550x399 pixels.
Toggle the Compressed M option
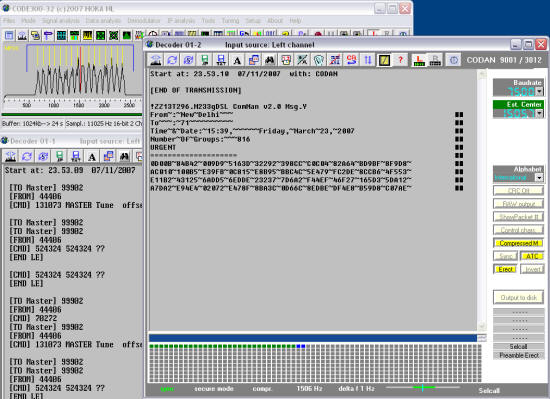(518, 243)
